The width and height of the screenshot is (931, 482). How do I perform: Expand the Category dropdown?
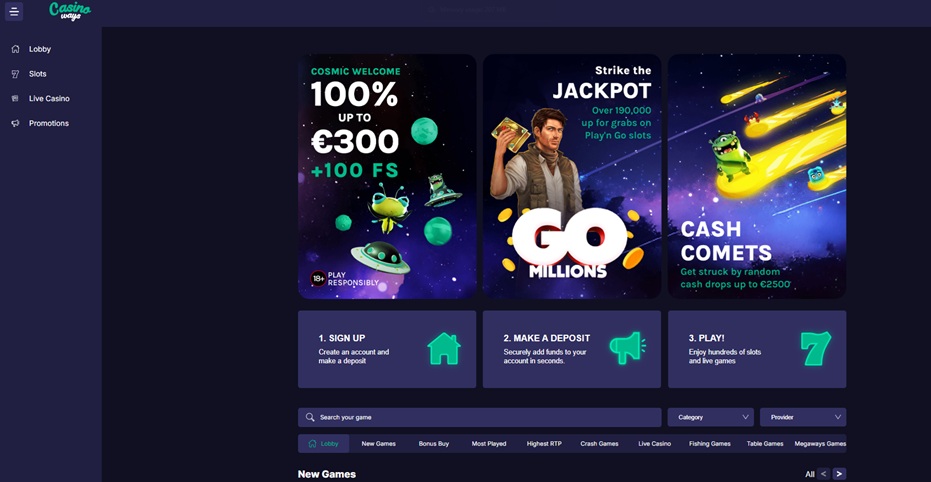click(x=710, y=417)
